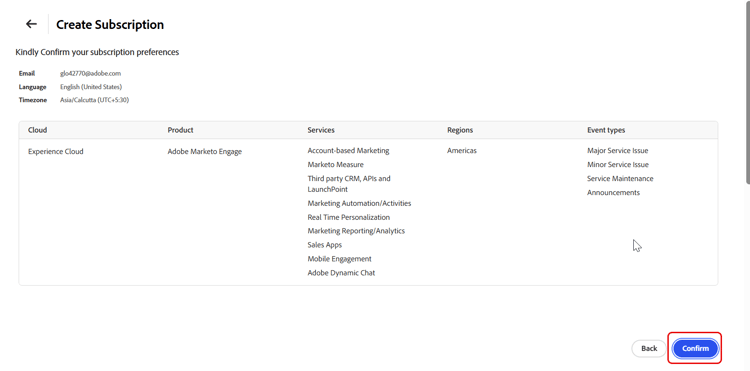The width and height of the screenshot is (750, 371).
Task: Click the Account-based Marketing service
Action: point(348,151)
